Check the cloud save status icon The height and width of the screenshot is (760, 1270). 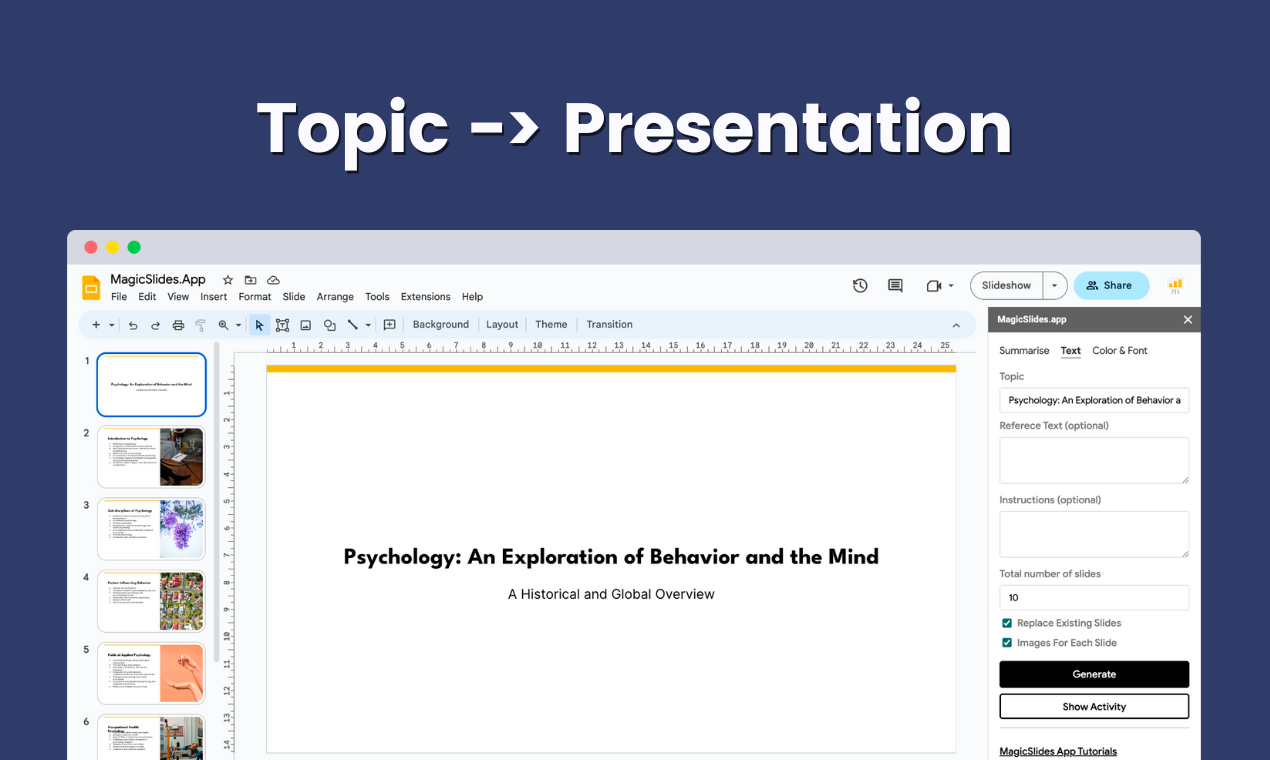[273, 280]
